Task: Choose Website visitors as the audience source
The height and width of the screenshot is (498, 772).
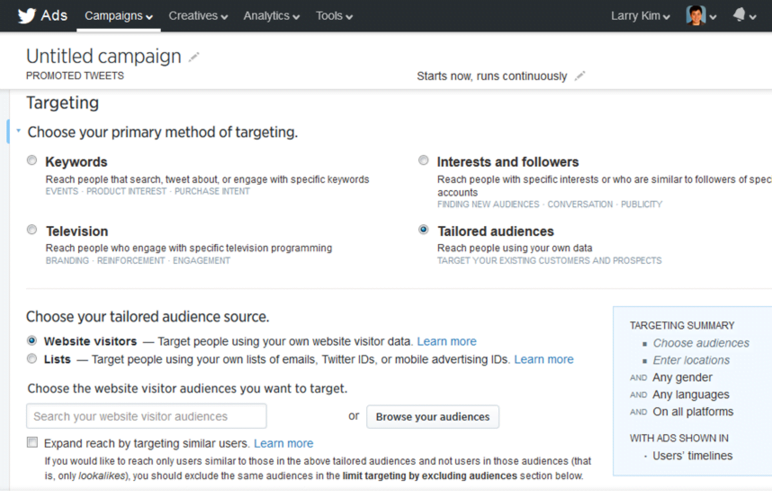Action: 32,340
